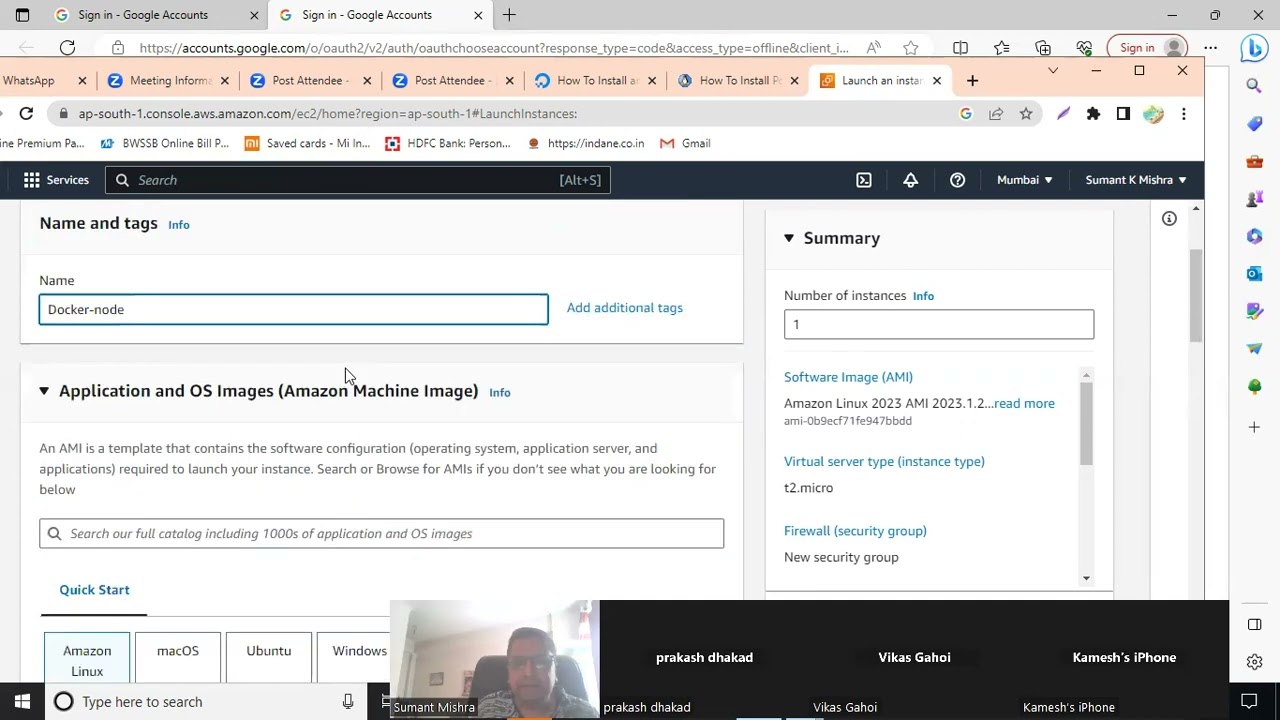
Task: Click the AWS page vertical scrollbar
Action: pyautogui.click(x=1196, y=295)
